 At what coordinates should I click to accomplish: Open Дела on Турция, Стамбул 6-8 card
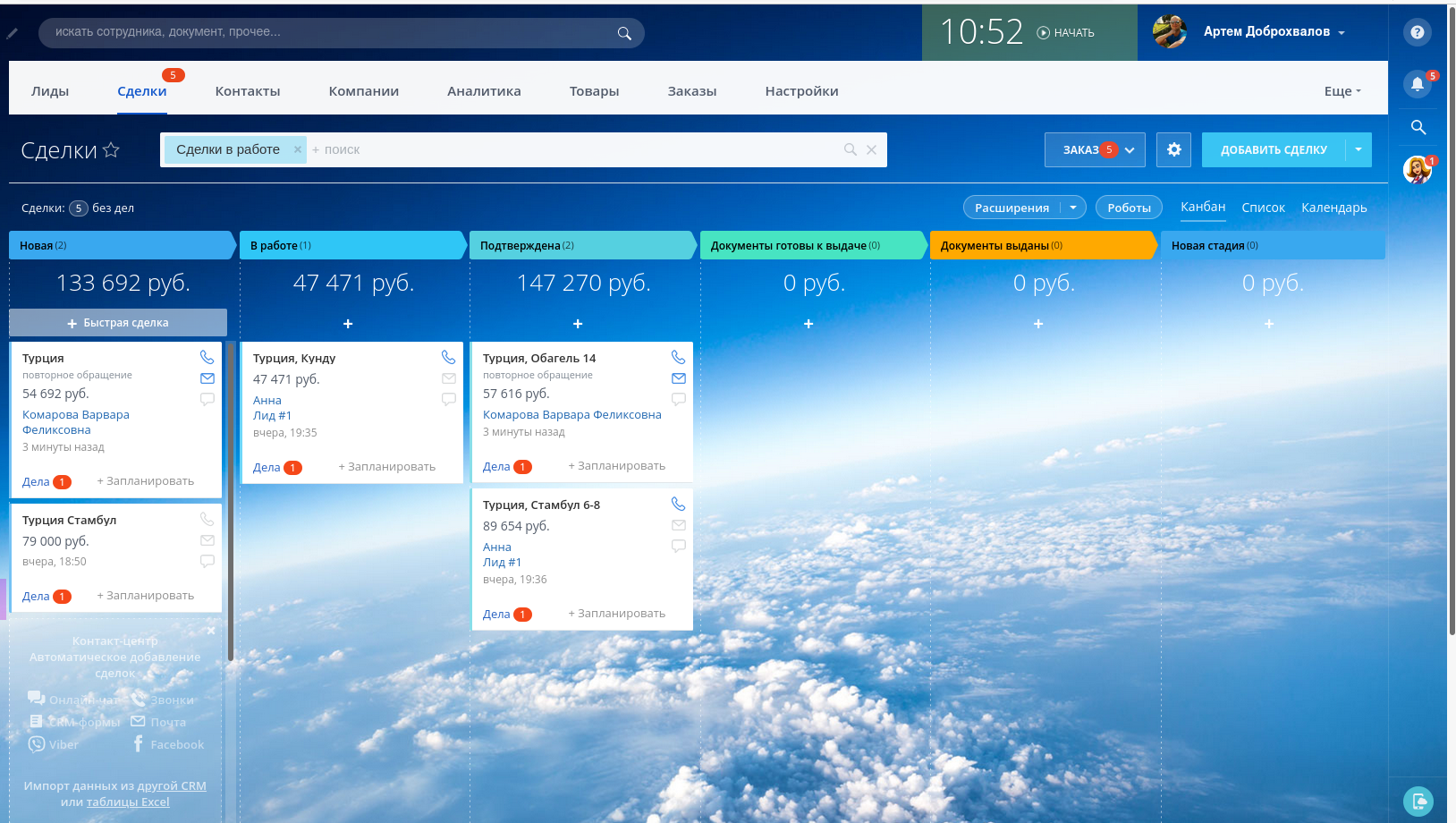[x=496, y=615]
